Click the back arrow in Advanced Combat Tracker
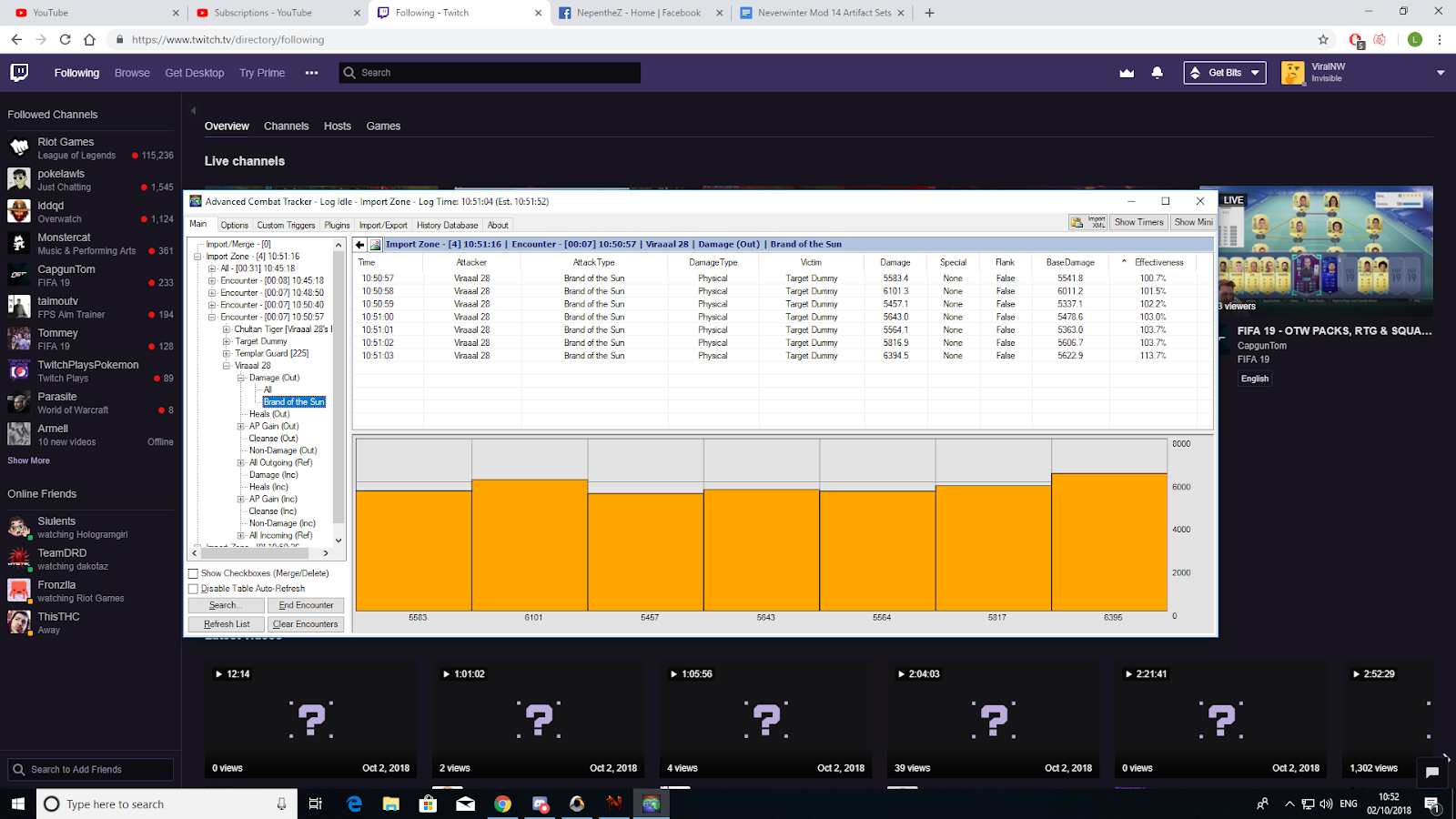This screenshot has width=1456, height=819. [360, 244]
